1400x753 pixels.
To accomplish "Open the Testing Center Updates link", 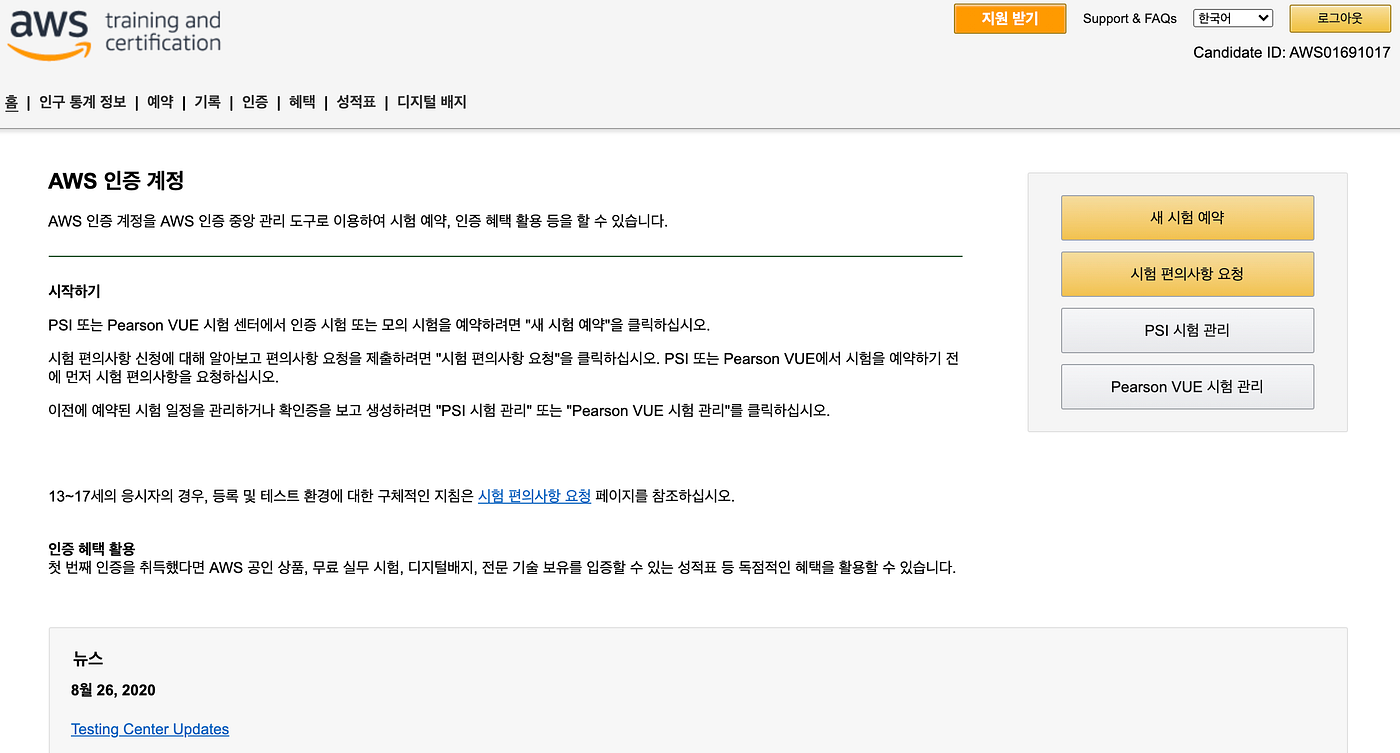I will tap(150, 729).
